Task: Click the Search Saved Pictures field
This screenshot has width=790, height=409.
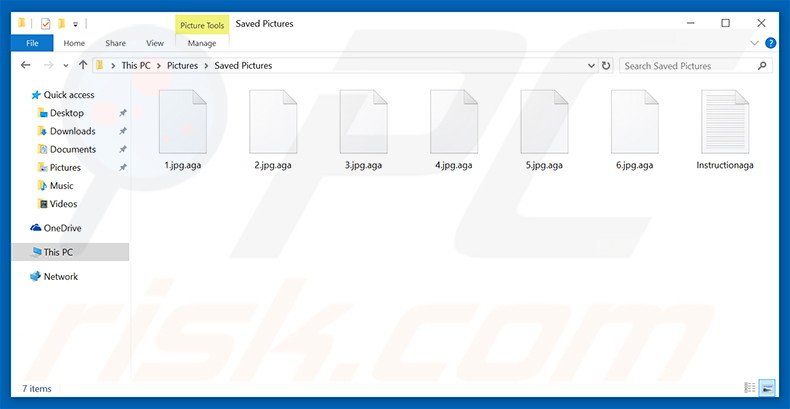Action: pos(695,66)
